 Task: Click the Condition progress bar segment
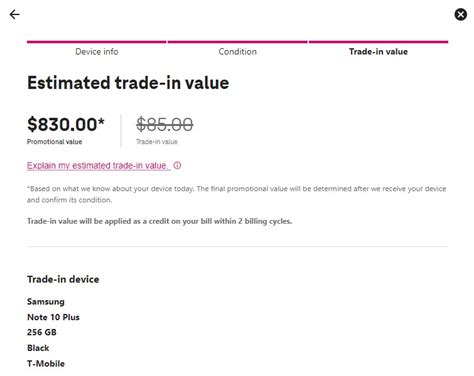pos(237,42)
